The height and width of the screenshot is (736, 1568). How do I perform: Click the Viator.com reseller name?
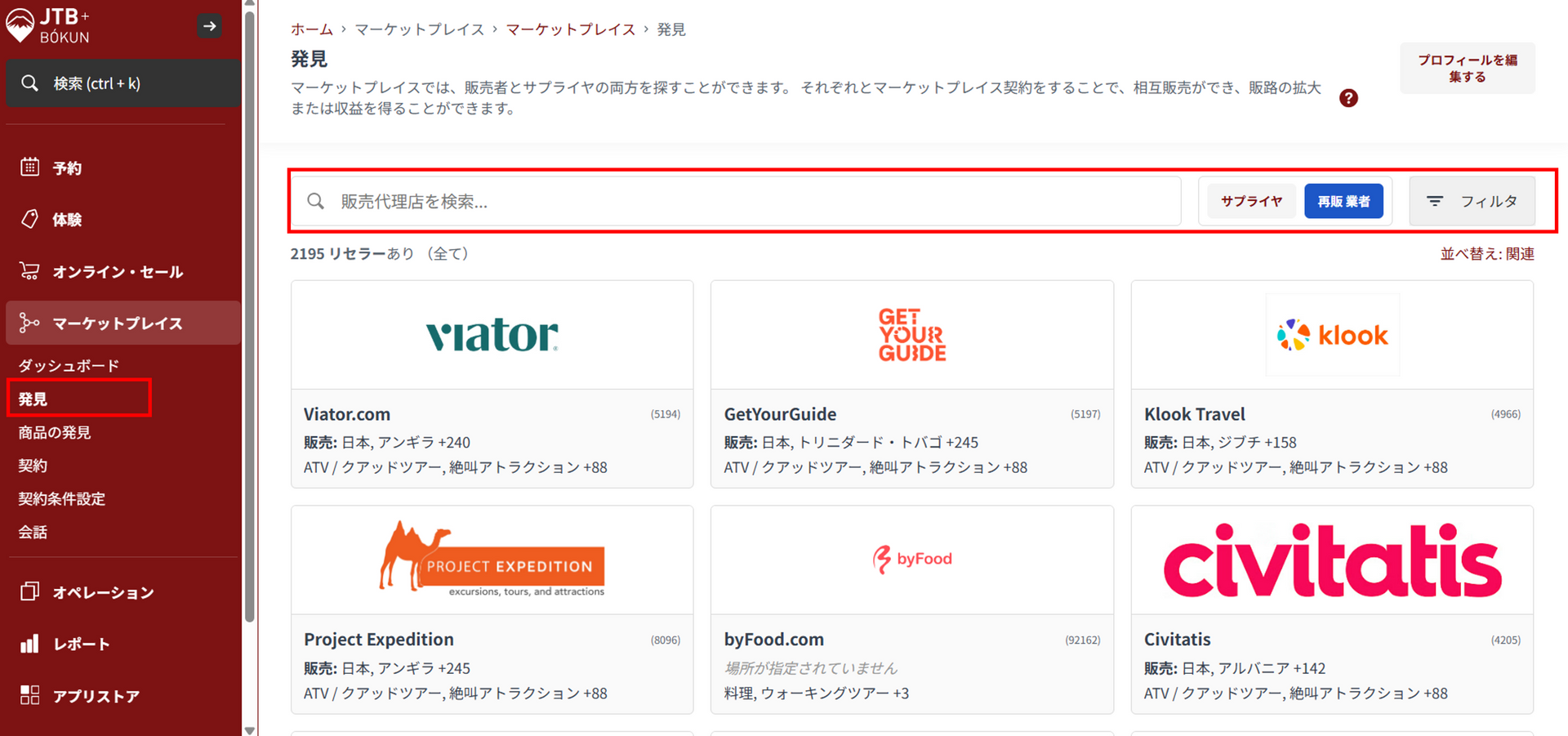pyautogui.click(x=347, y=414)
